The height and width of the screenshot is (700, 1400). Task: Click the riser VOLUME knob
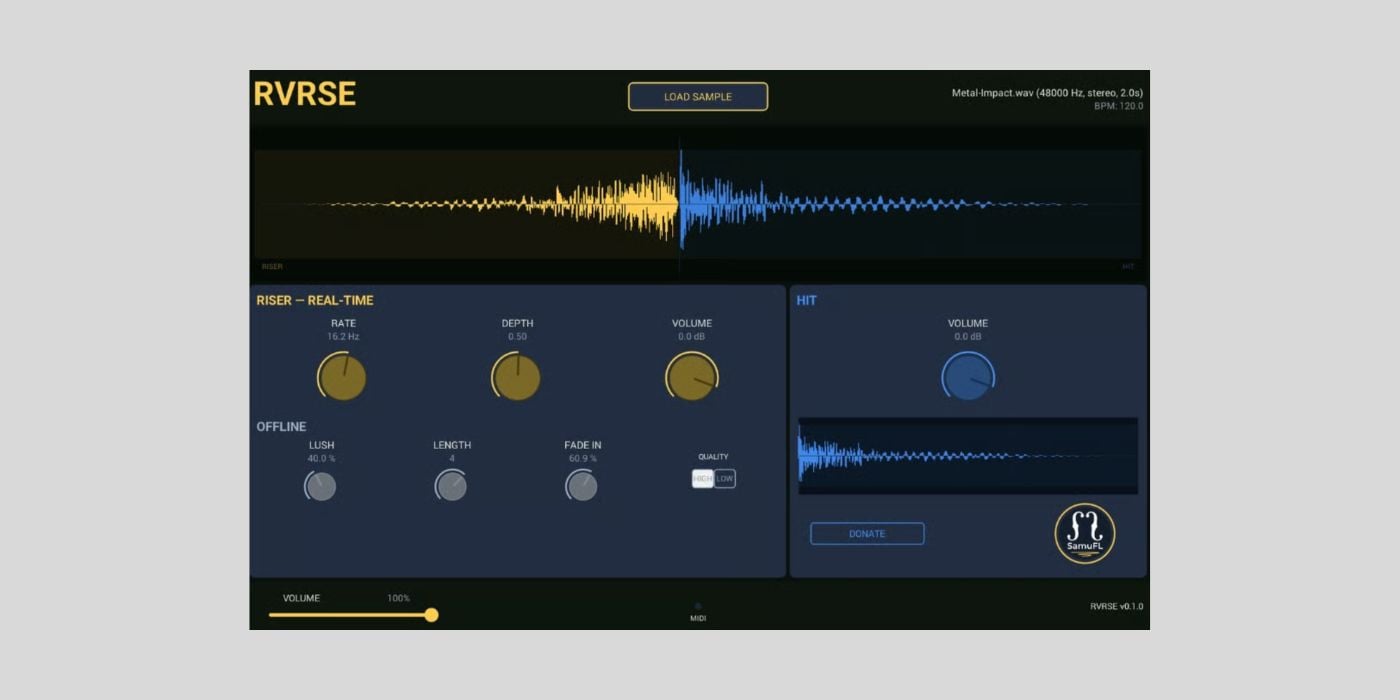click(691, 377)
